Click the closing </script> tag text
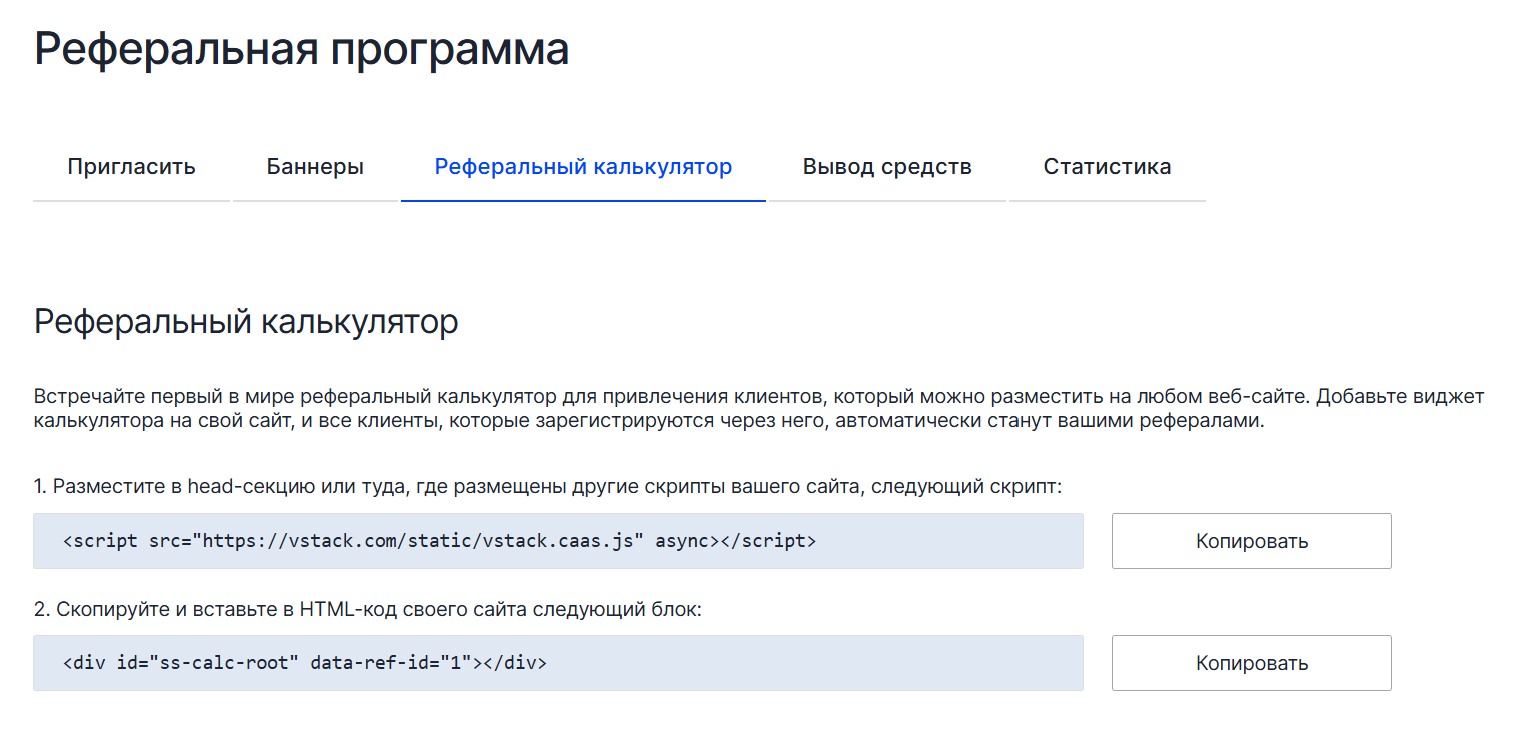Viewport: 1520px width, 743px height. (768, 541)
